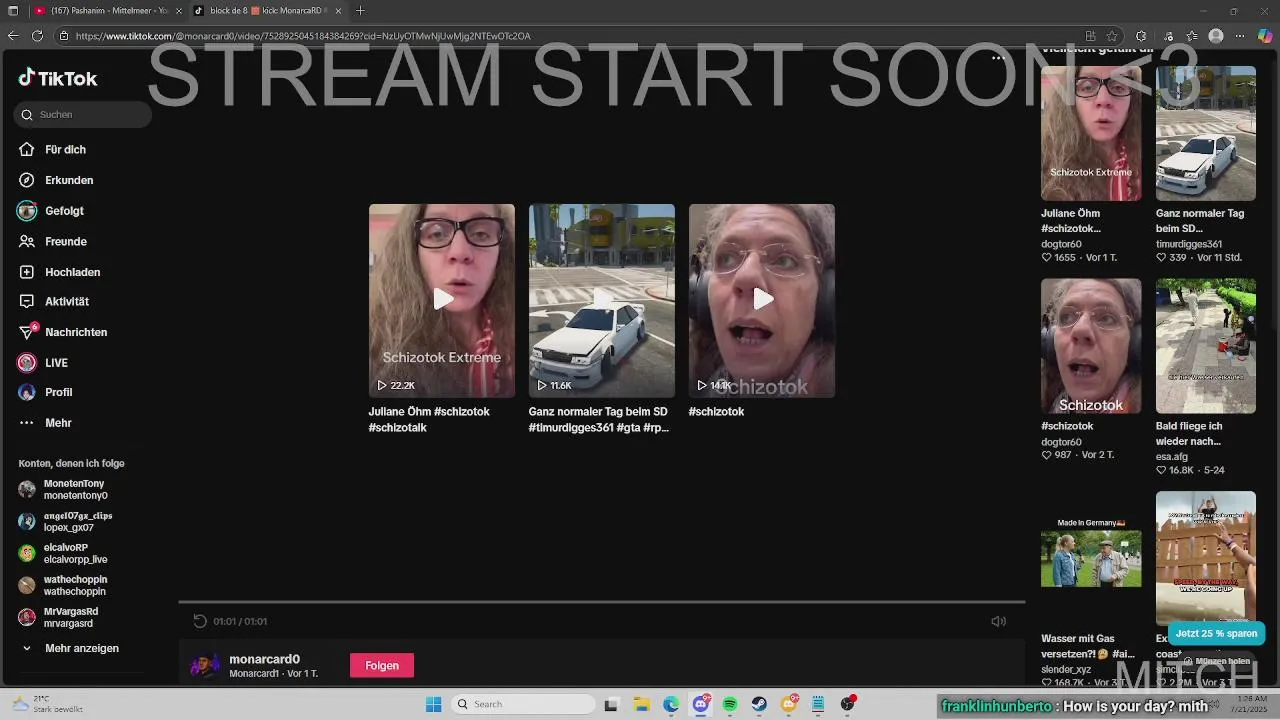The width and height of the screenshot is (1280, 720).
Task: Open Bald fliege ich wieder video thumbnail
Action: (1206, 346)
